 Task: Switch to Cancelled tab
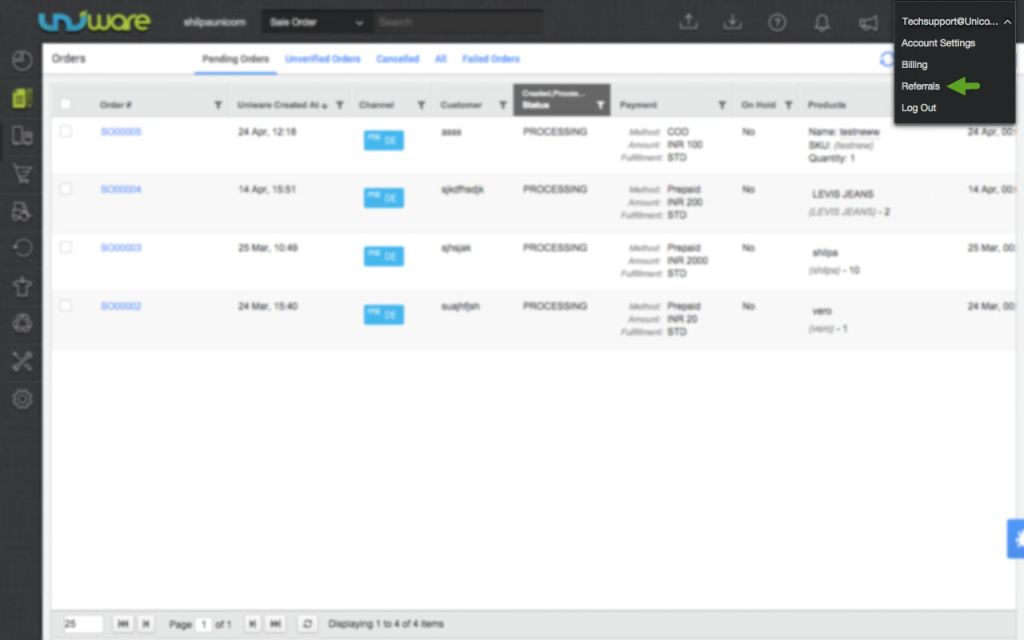pyautogui.click(x=398, y=59)
